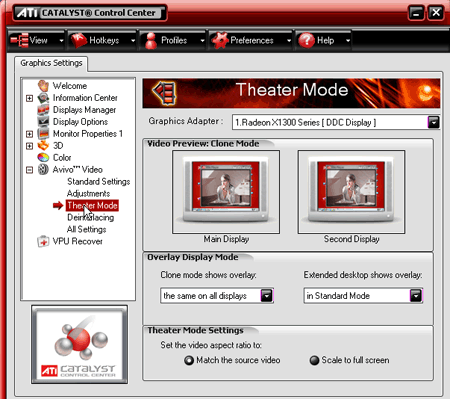Viewport: 450px width, 399px height.
Task: Close the Catalyst Control Center window
Action: click(436, 13)
